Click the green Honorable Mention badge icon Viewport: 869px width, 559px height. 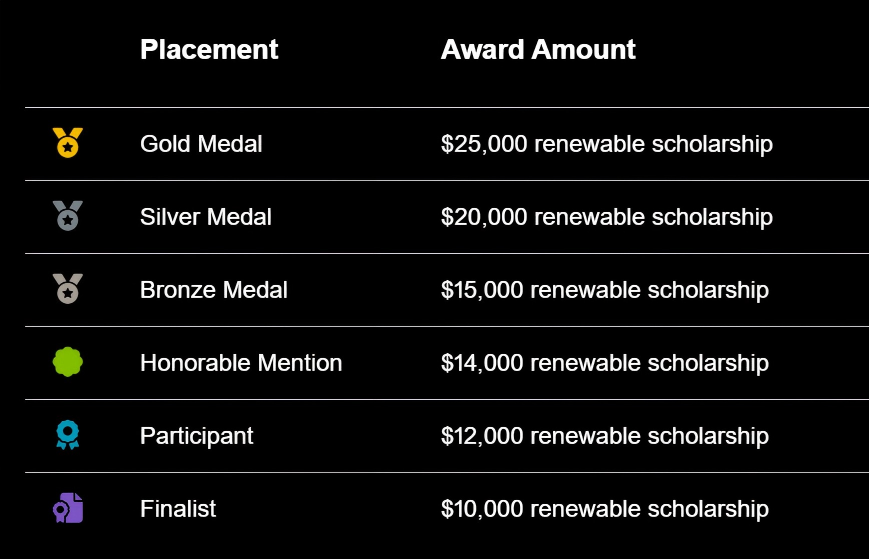coord(68,362)
